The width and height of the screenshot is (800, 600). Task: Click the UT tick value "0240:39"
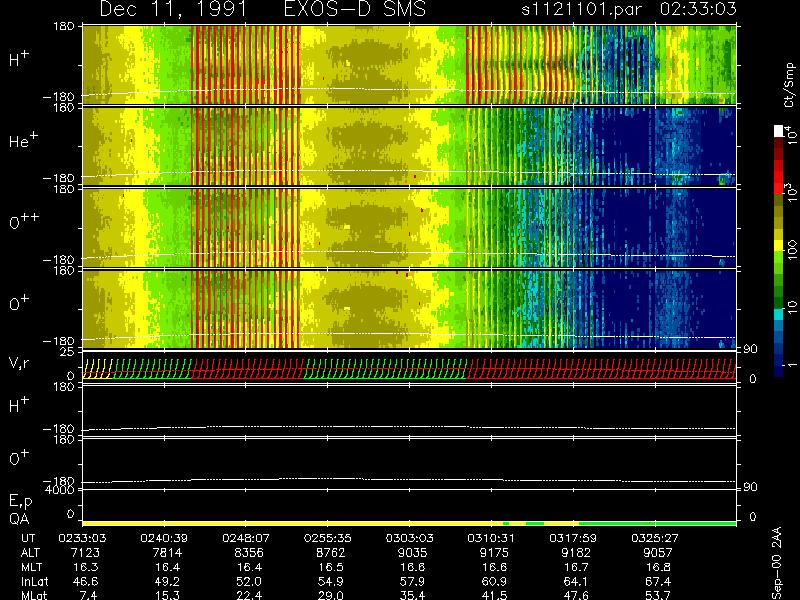pos(164,538)
